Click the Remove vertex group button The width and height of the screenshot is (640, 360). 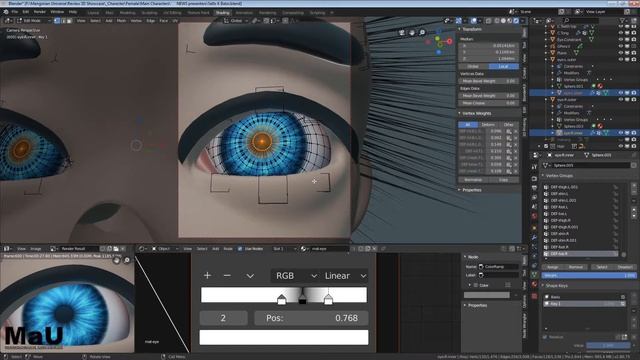[576, 267]
